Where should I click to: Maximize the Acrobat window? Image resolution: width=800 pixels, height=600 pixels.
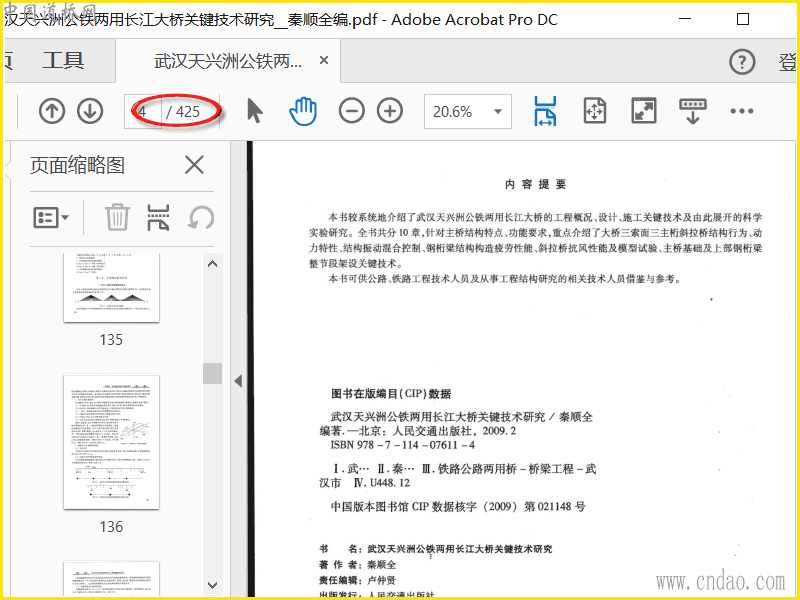743,19
